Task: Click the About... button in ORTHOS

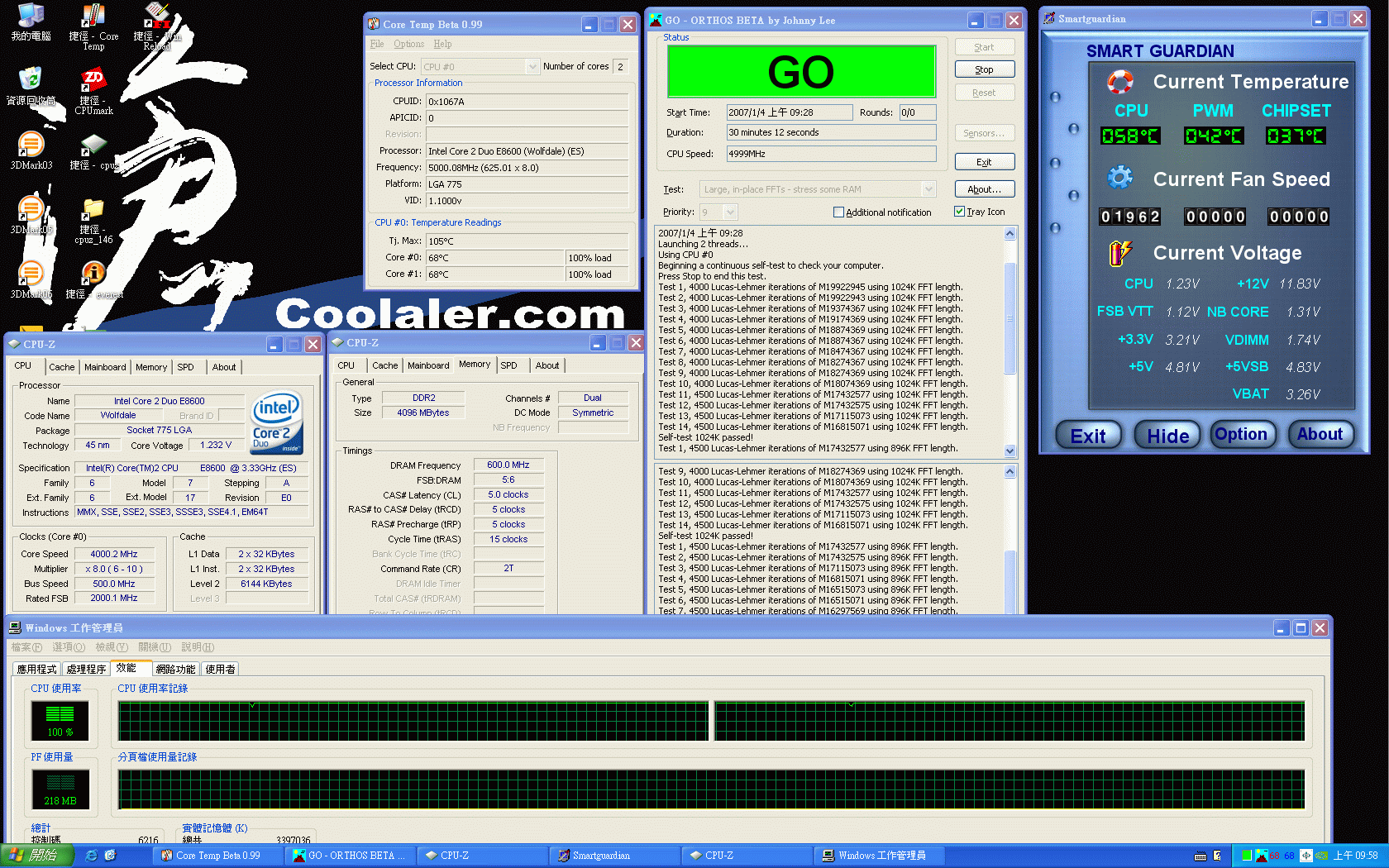Action: coord(984,189)
